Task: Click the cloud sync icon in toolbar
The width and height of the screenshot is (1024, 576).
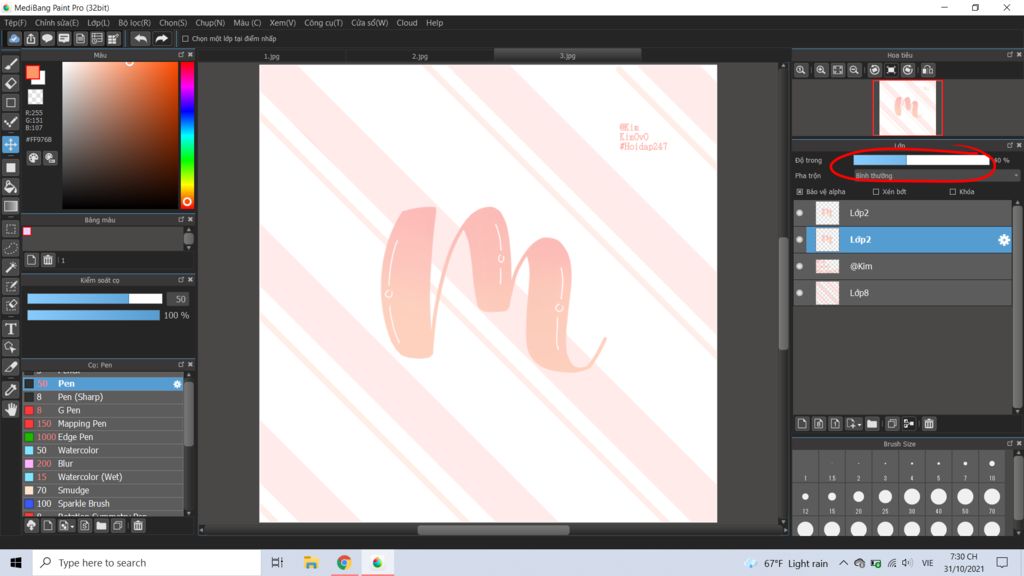Action: tap(14, 39)
